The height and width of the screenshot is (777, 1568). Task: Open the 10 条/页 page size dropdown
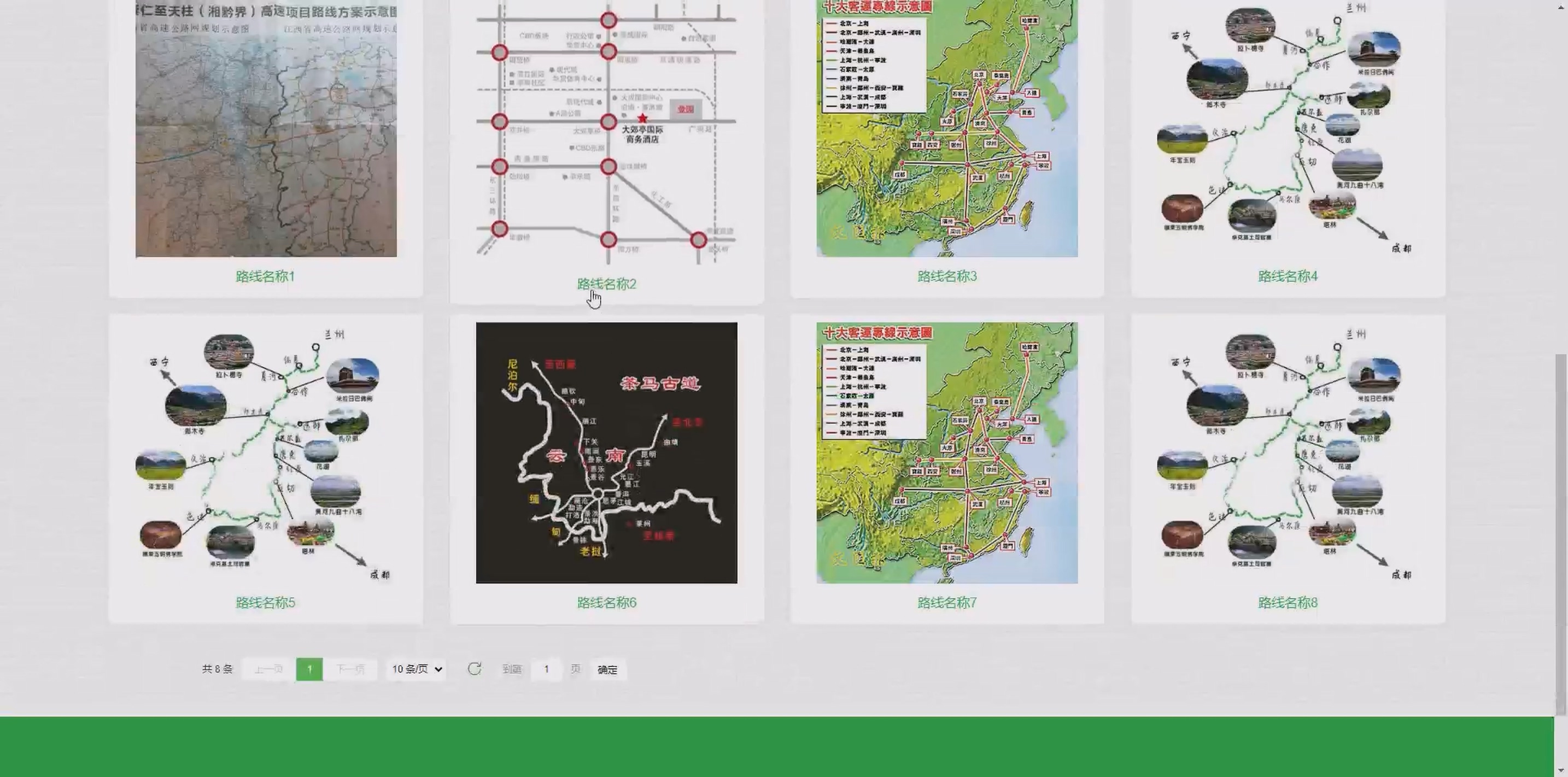(417, 669)
